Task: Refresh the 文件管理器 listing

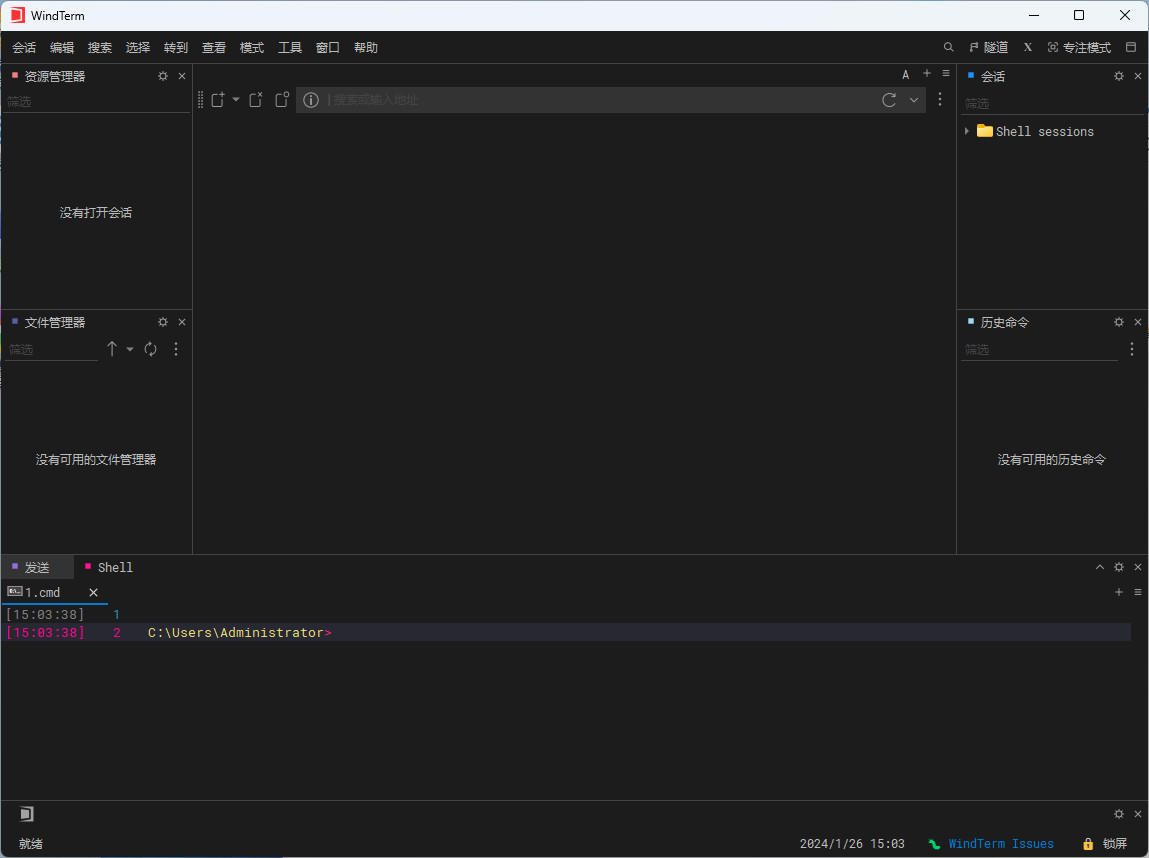Action: click(150, 350)
